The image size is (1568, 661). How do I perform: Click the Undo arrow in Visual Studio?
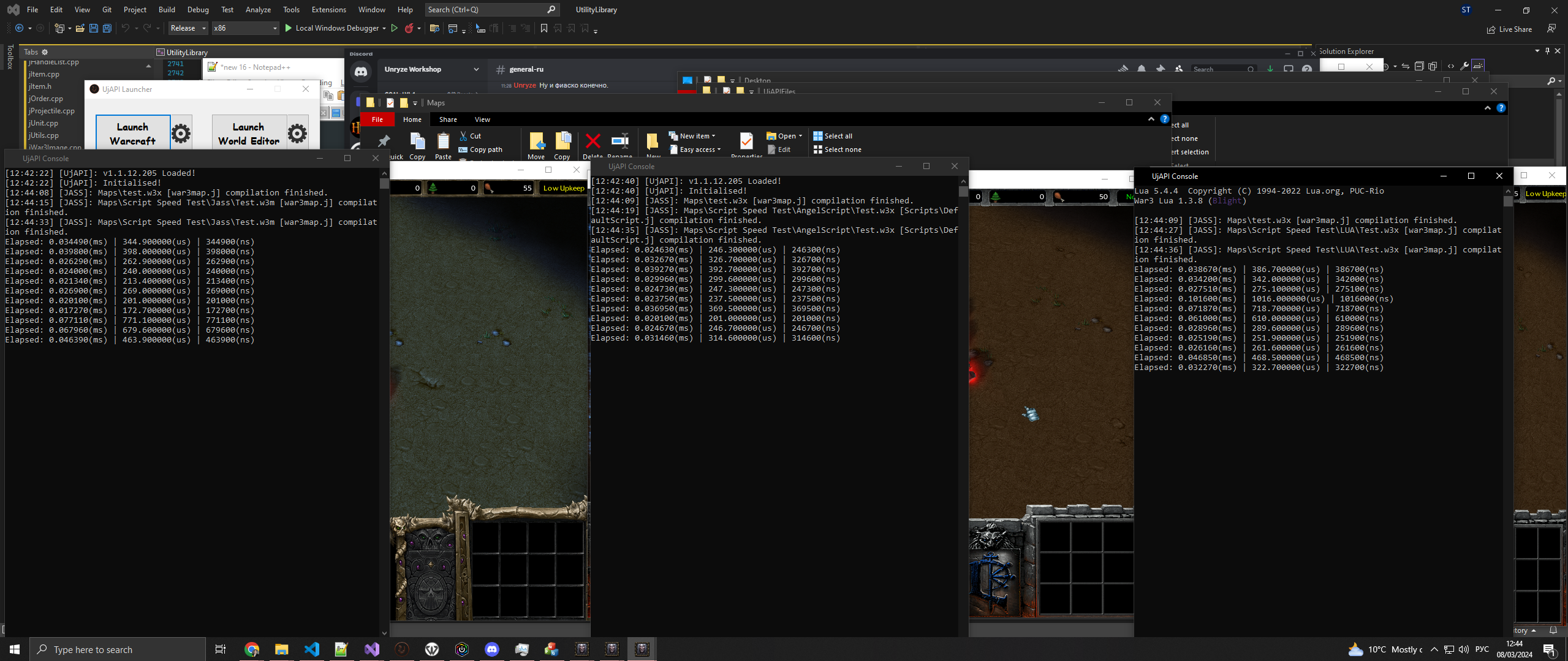[x=125, y=28]
